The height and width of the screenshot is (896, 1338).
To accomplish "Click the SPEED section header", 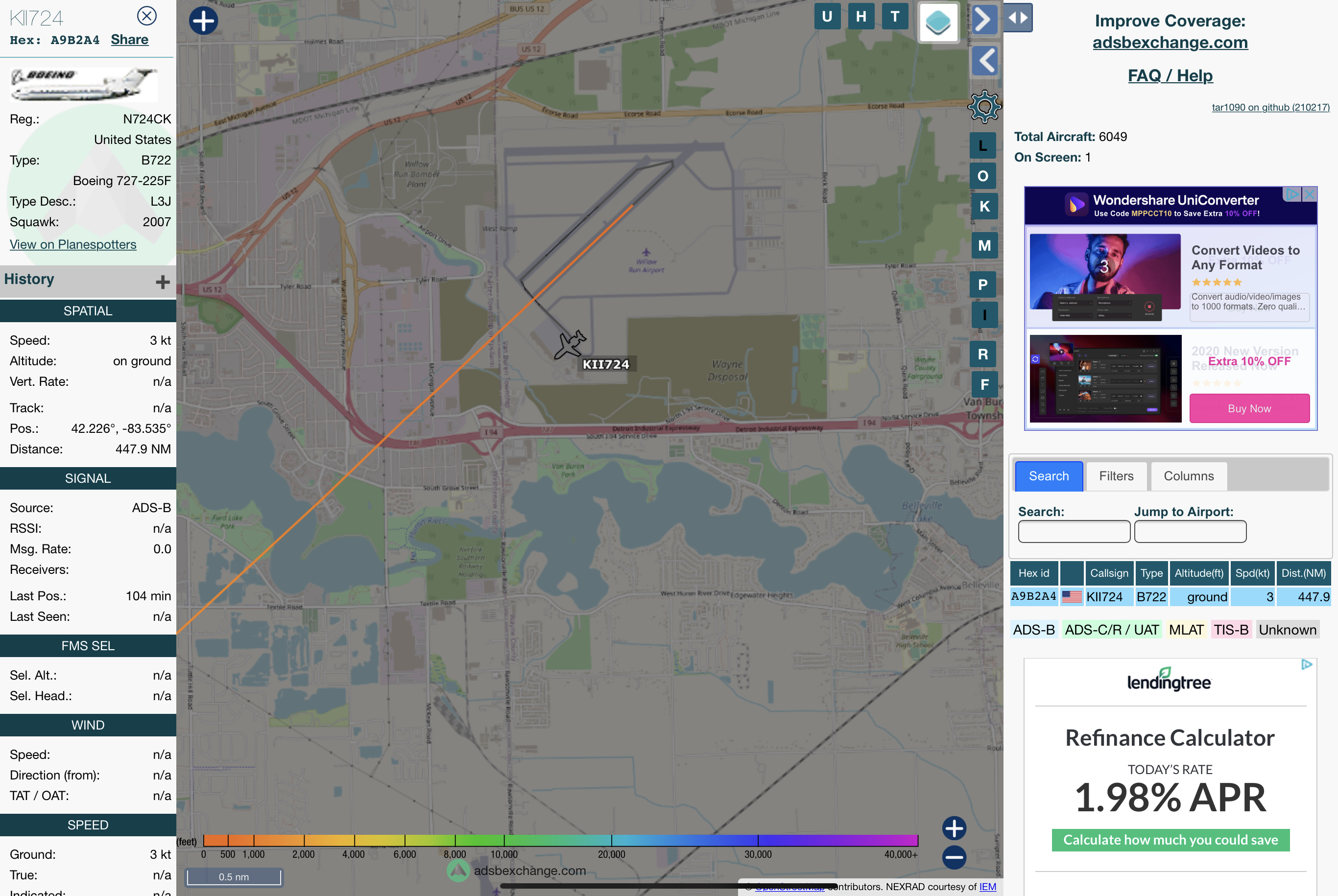I will 88,825.
